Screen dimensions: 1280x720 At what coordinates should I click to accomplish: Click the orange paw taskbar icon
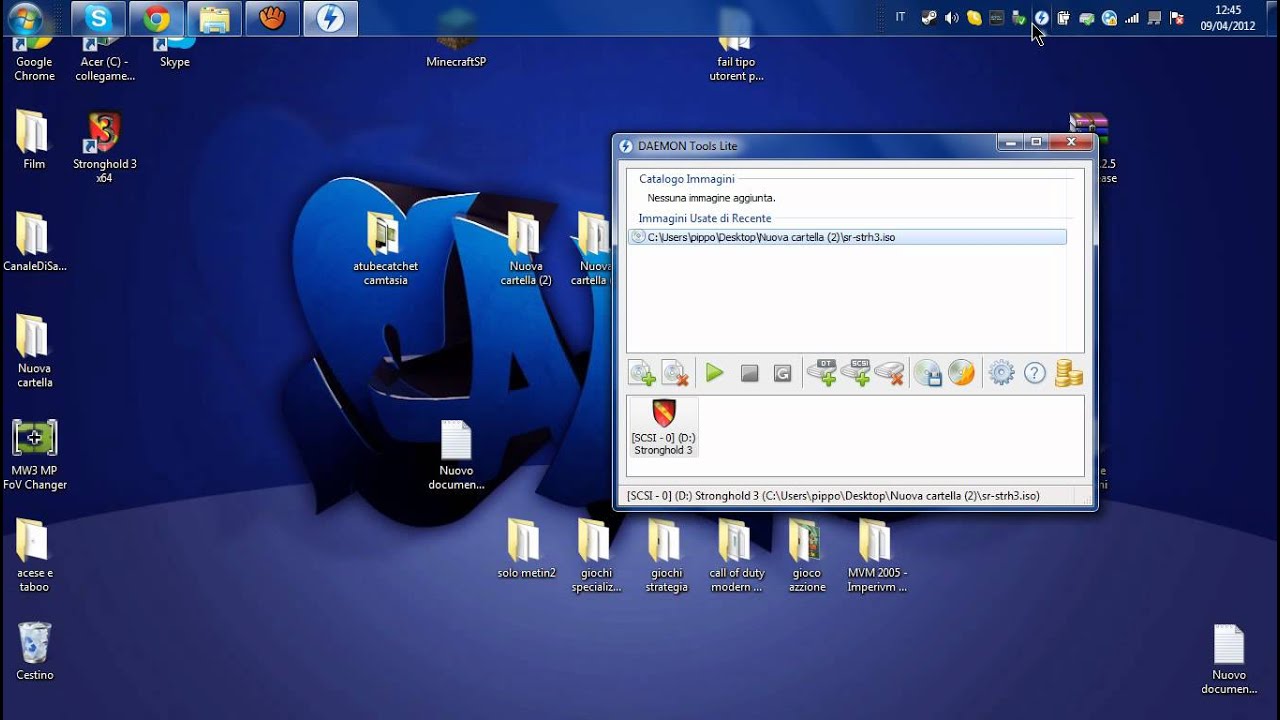coord(272,18)
